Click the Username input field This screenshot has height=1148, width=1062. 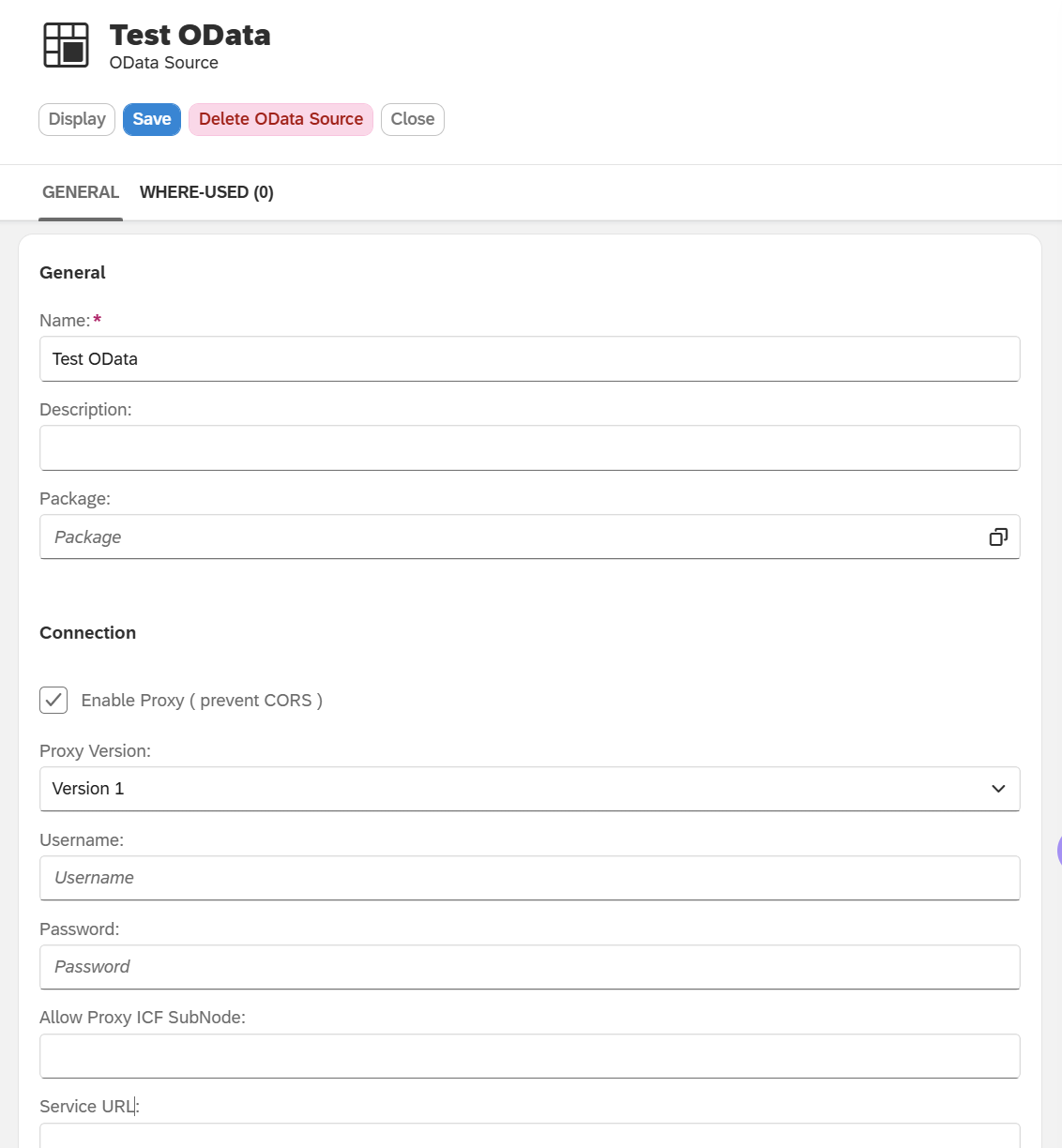(529, 878)
